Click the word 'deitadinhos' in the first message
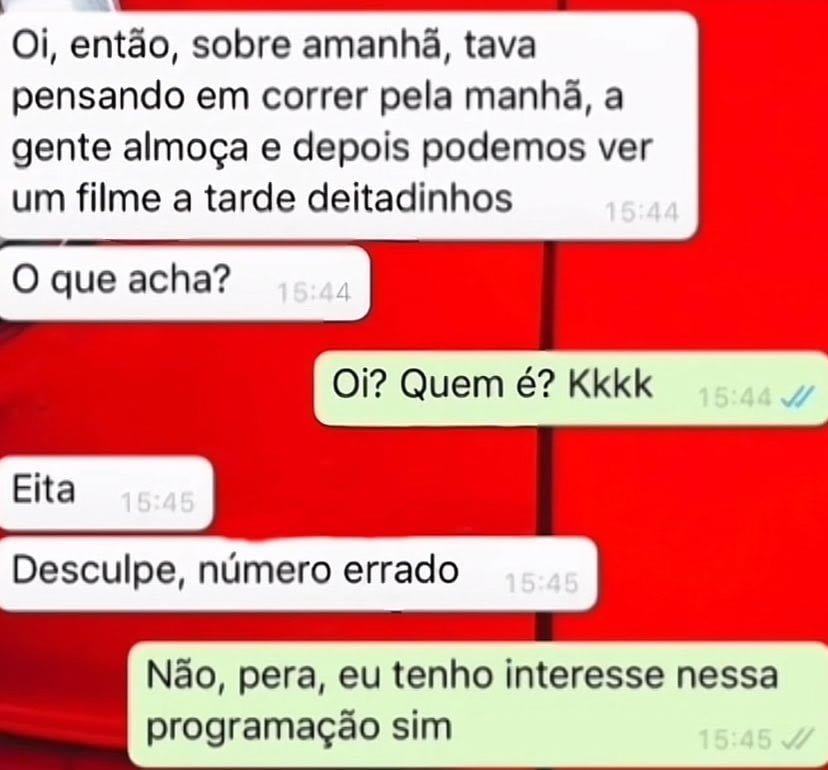 click(410, 198)
